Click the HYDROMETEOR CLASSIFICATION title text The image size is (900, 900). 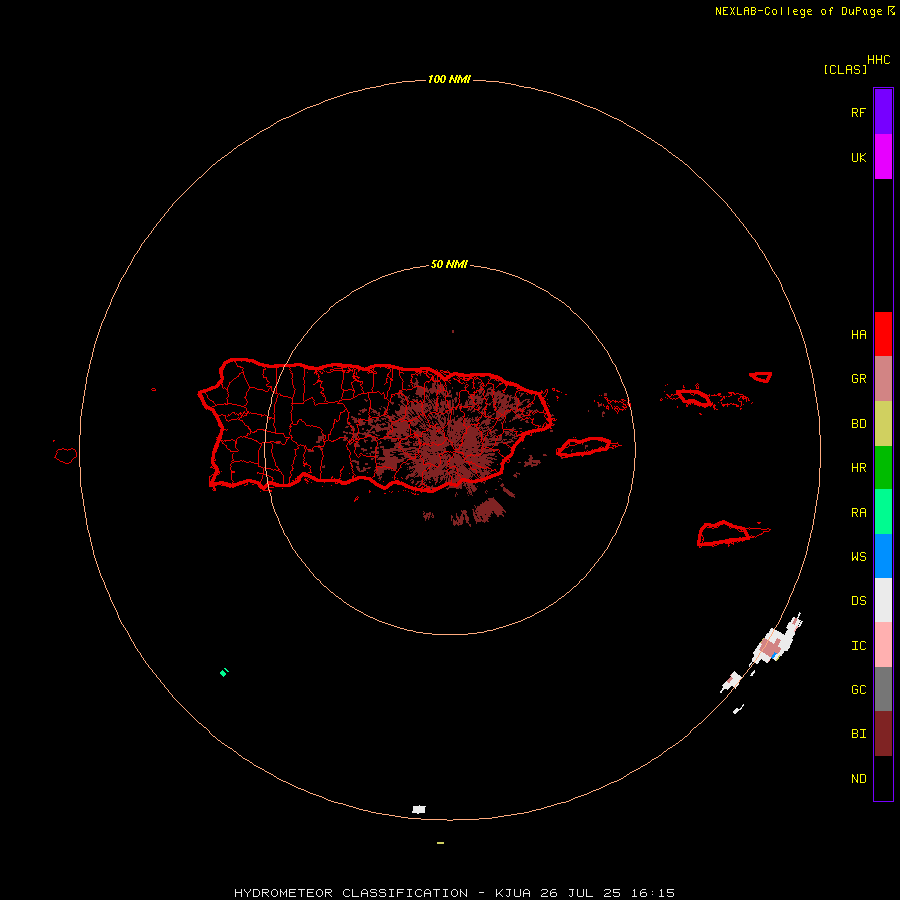(350, 893)
